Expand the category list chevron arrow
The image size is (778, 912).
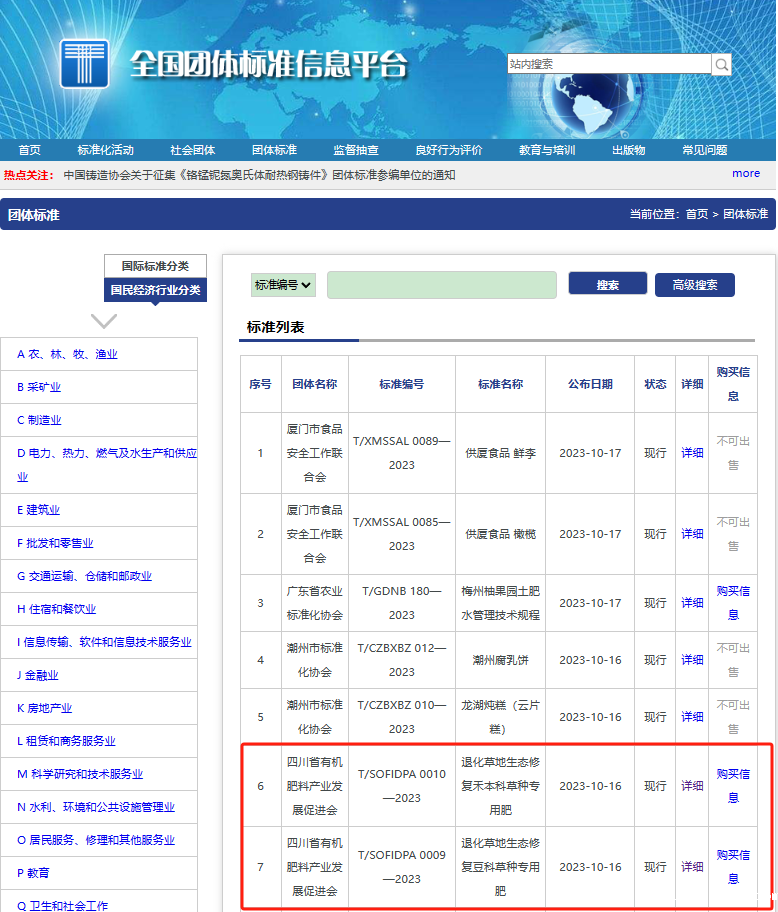(104, 321)
